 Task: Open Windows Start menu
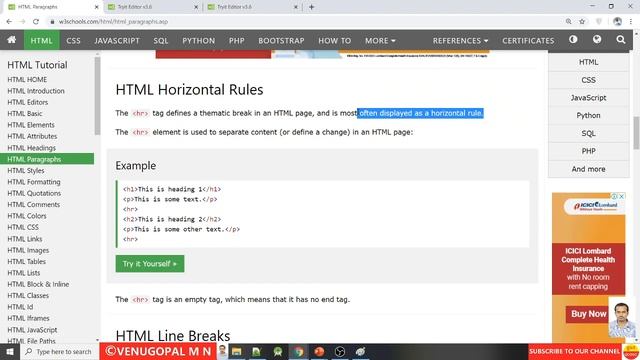(x=10, y=351)
